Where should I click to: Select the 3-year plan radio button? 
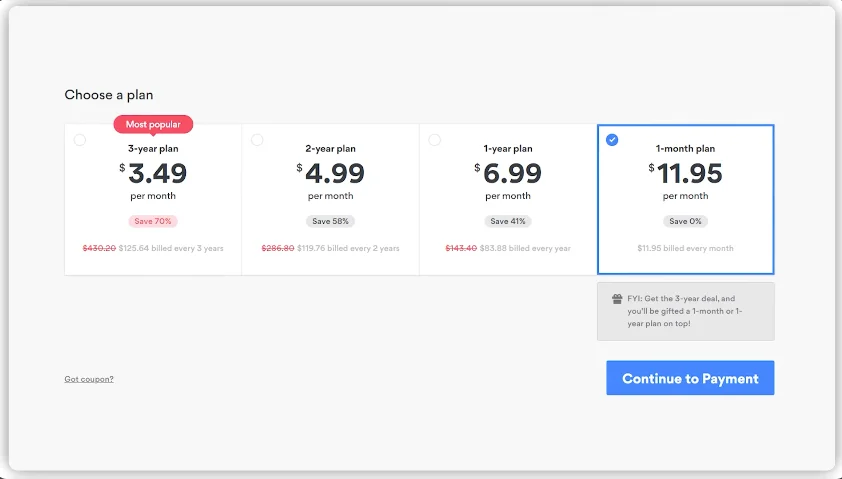pos(80,140)
